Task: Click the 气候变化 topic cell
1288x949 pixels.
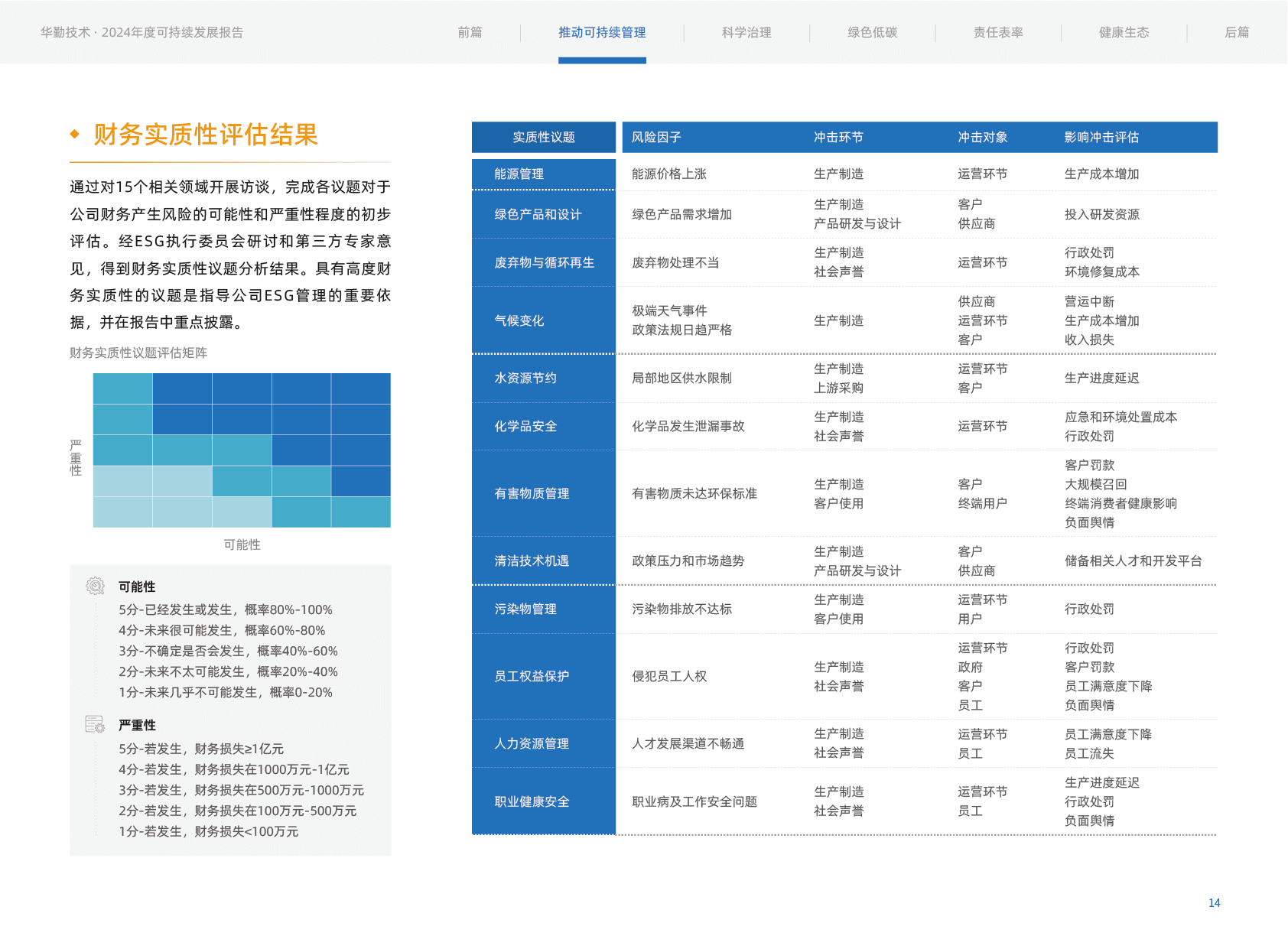Action: click(519, 320)
